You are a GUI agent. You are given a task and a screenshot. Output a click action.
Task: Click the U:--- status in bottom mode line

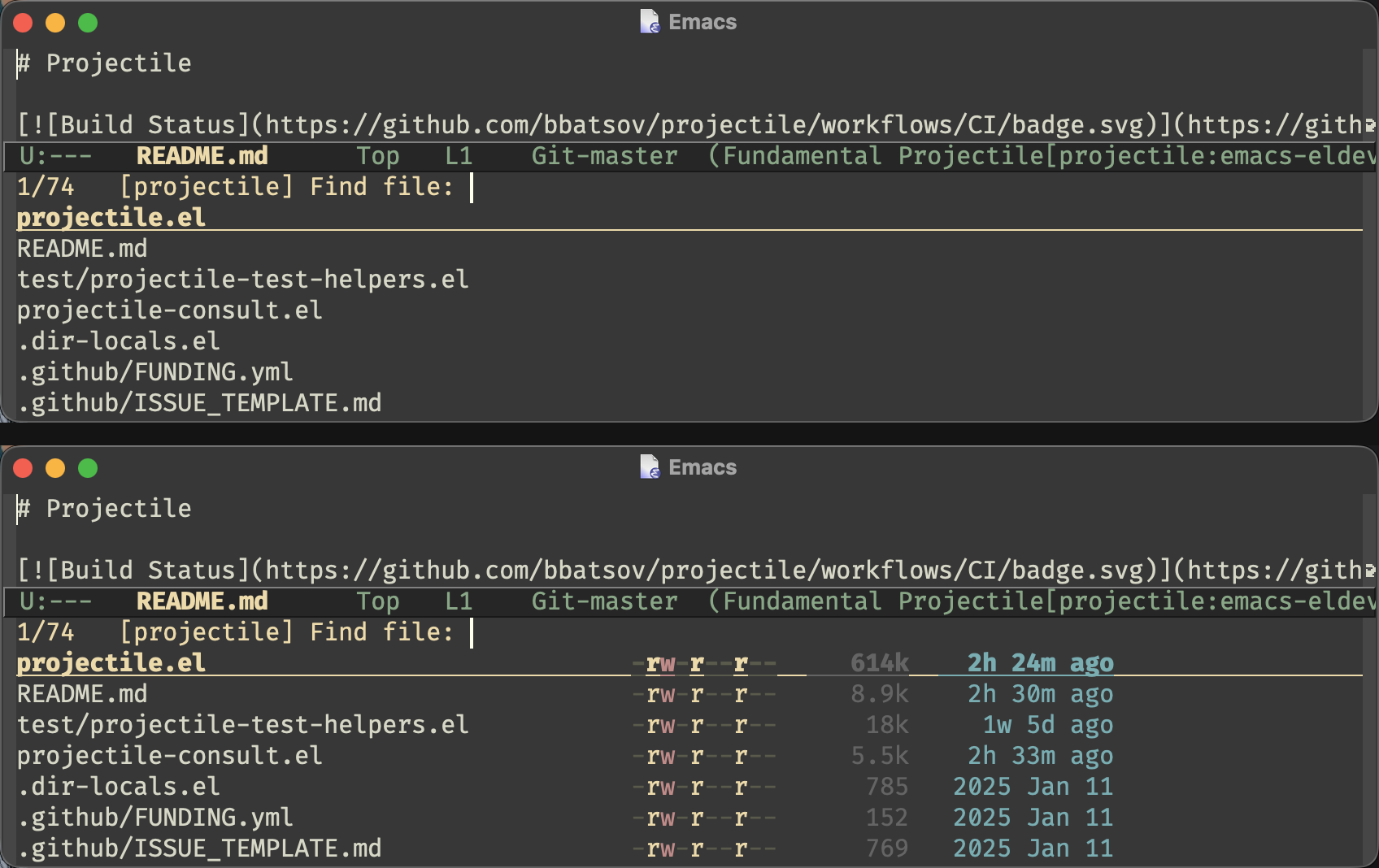55,601
